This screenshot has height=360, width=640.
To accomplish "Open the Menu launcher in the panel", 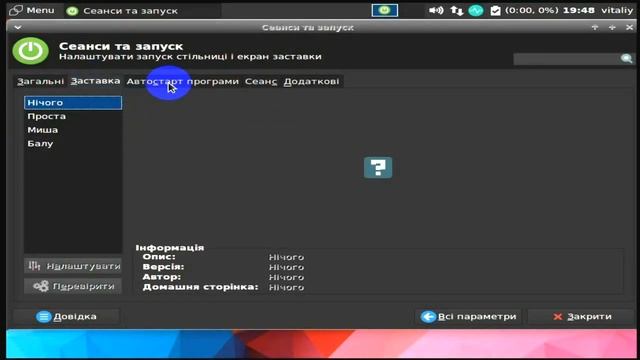I will (31, 10).
